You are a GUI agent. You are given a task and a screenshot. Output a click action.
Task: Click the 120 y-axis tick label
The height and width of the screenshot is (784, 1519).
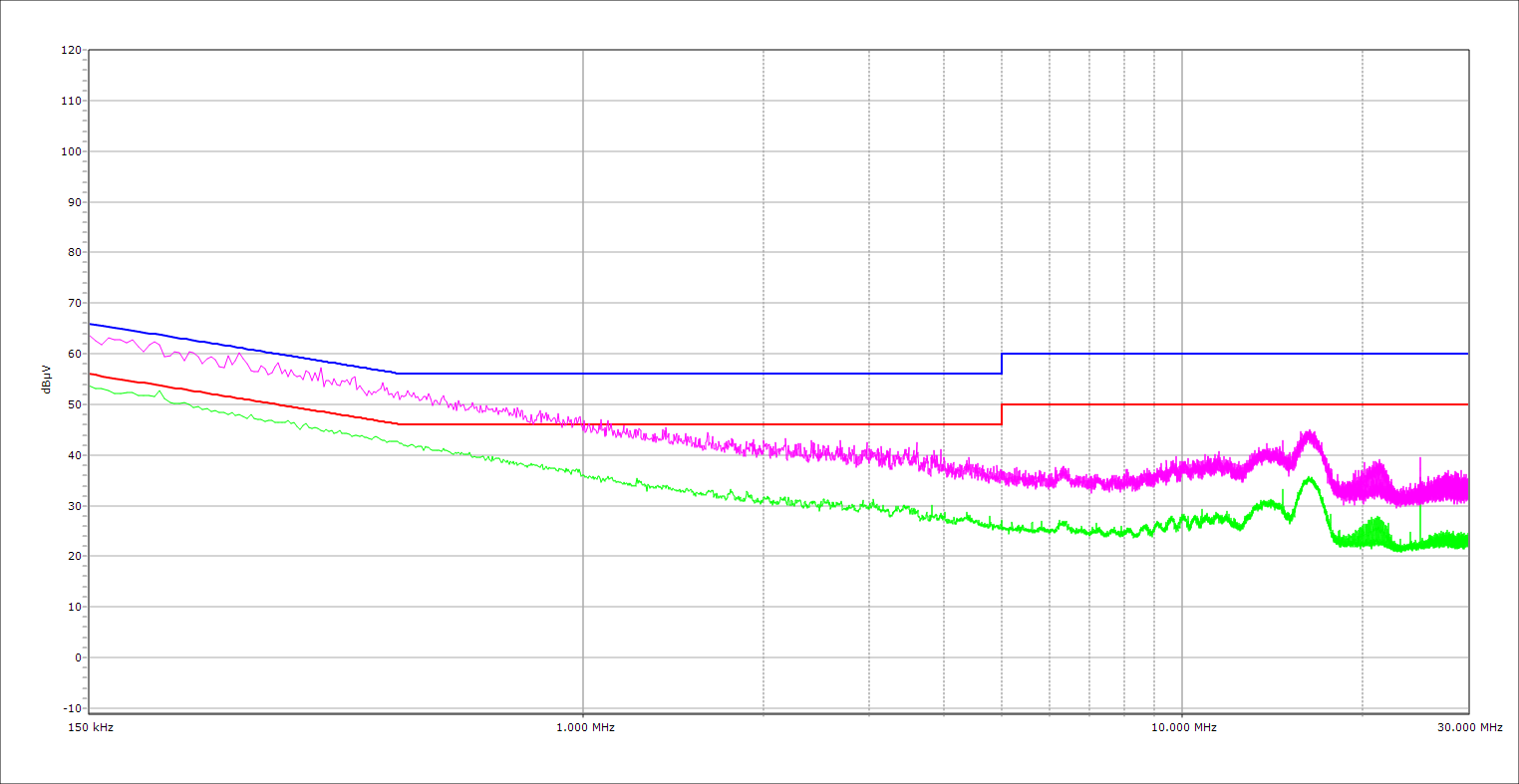tap(70, 50)
